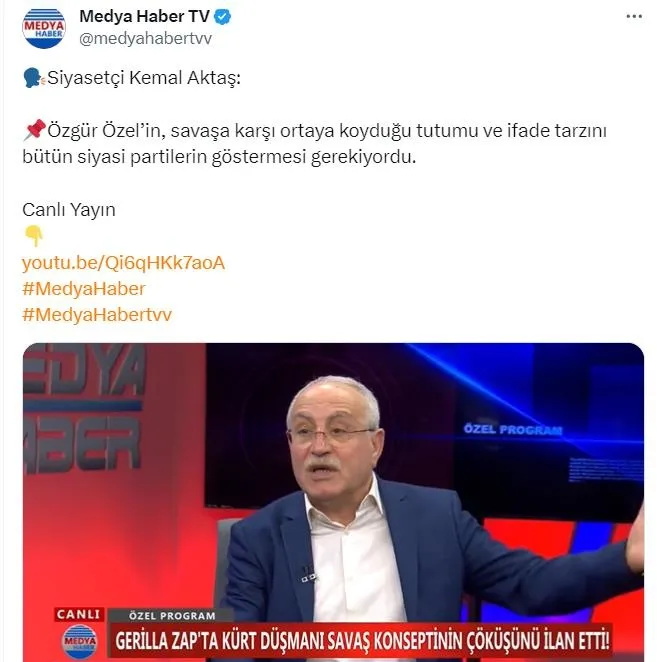Open the @medyahabertvv handle
This screenshot has height=662, width=657.
tap(145, 38)
